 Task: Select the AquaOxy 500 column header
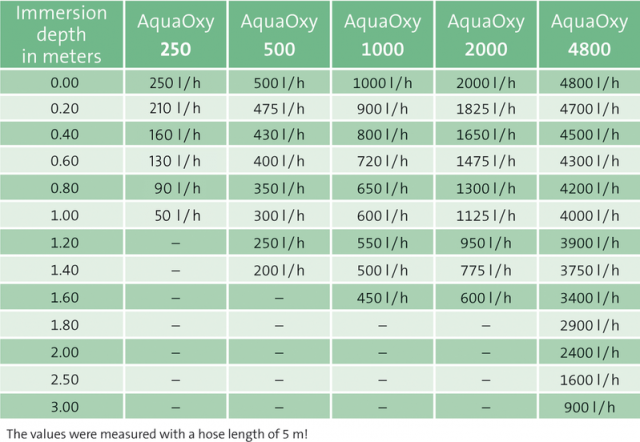pos(279,35)
